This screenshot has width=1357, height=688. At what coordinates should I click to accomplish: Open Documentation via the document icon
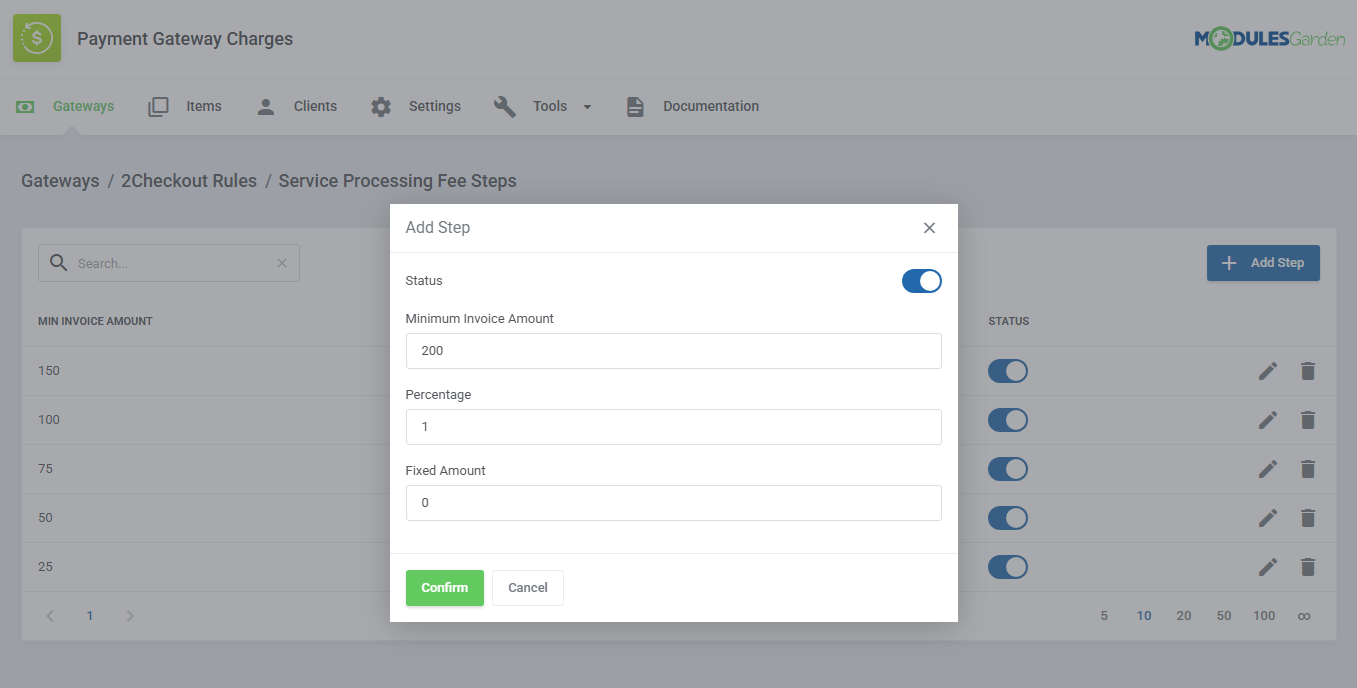(x=635, y=105)
